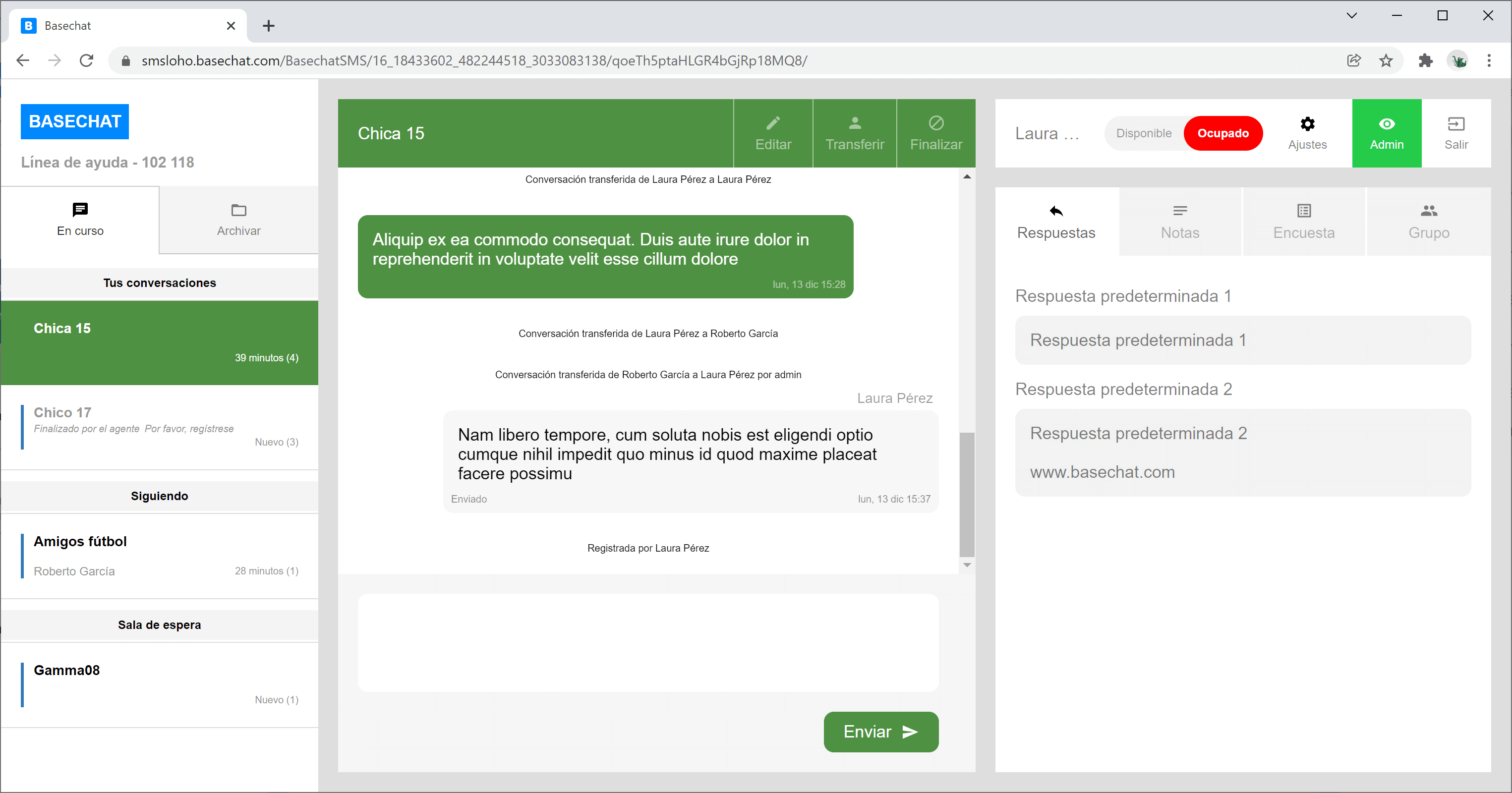Switch to the Notas tab

pos(1179,221)
